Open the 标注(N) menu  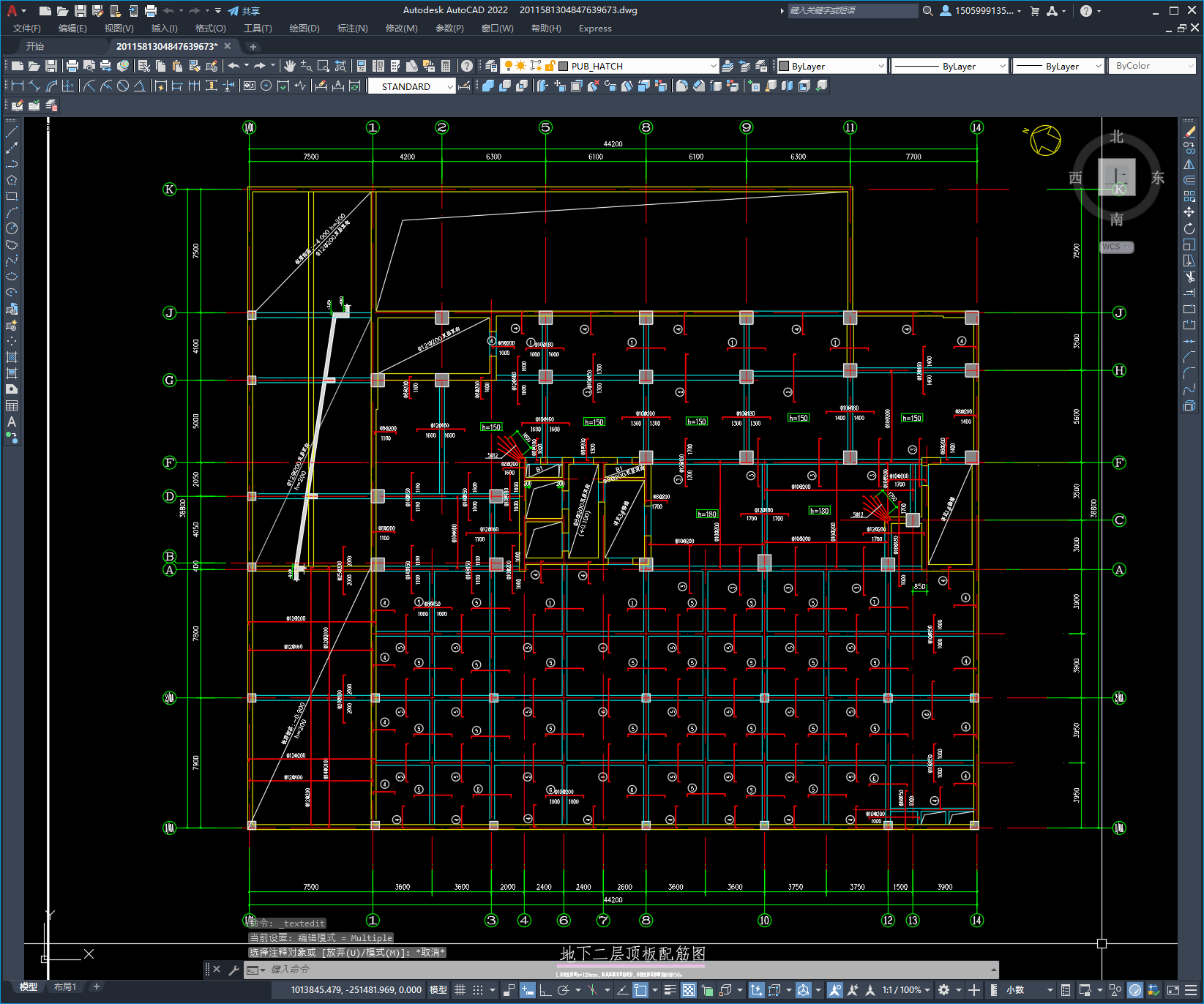point(352,29)
